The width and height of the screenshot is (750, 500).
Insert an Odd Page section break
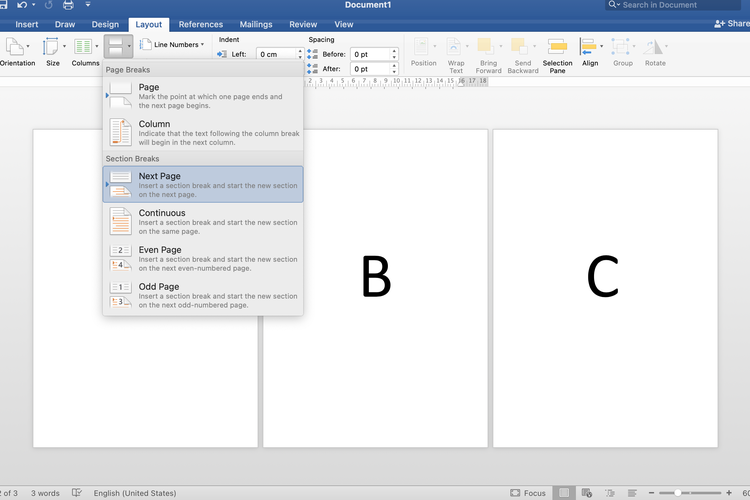(x=203, y=295)
